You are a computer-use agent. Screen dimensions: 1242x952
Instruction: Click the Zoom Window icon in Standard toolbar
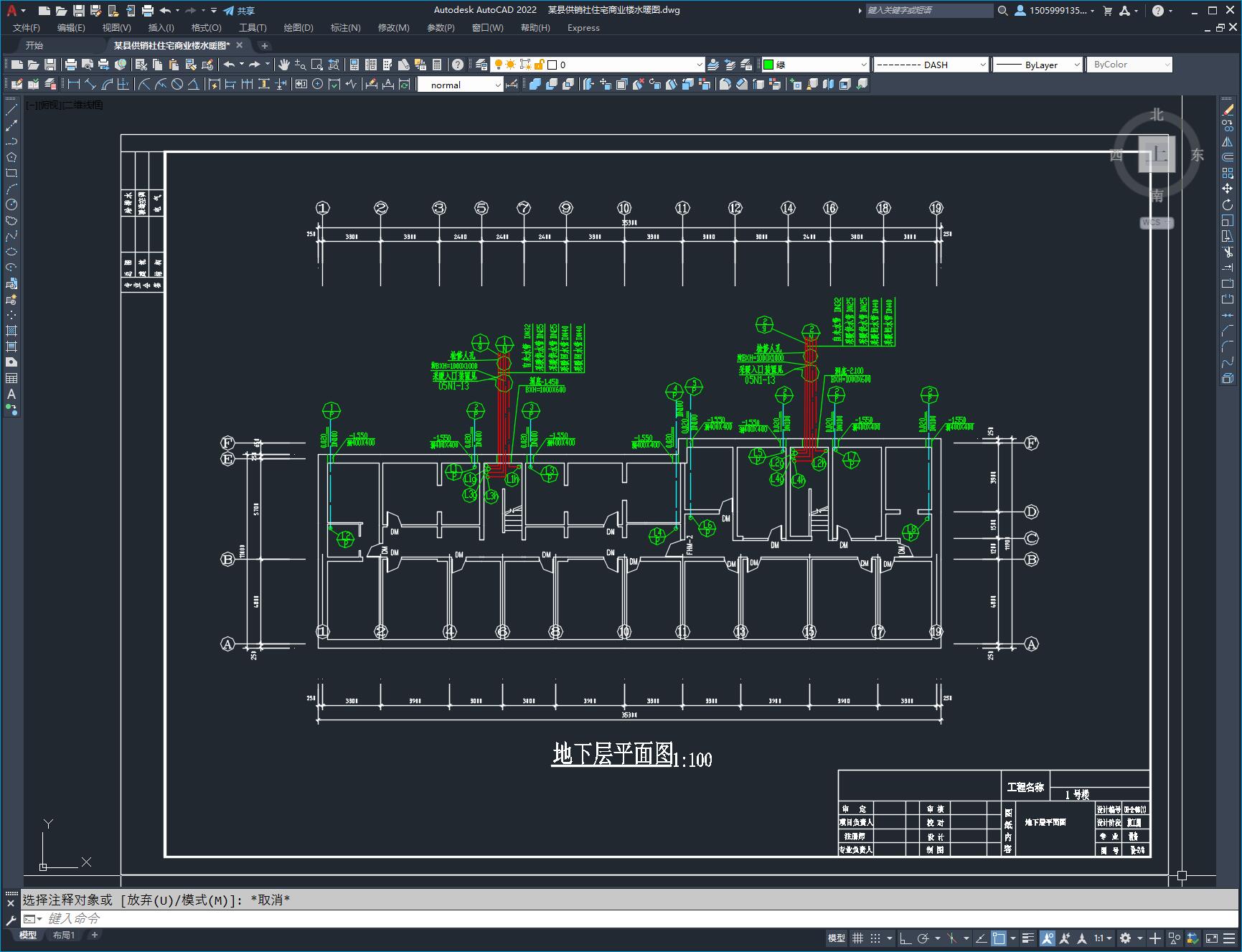click(x=316, y=65)
